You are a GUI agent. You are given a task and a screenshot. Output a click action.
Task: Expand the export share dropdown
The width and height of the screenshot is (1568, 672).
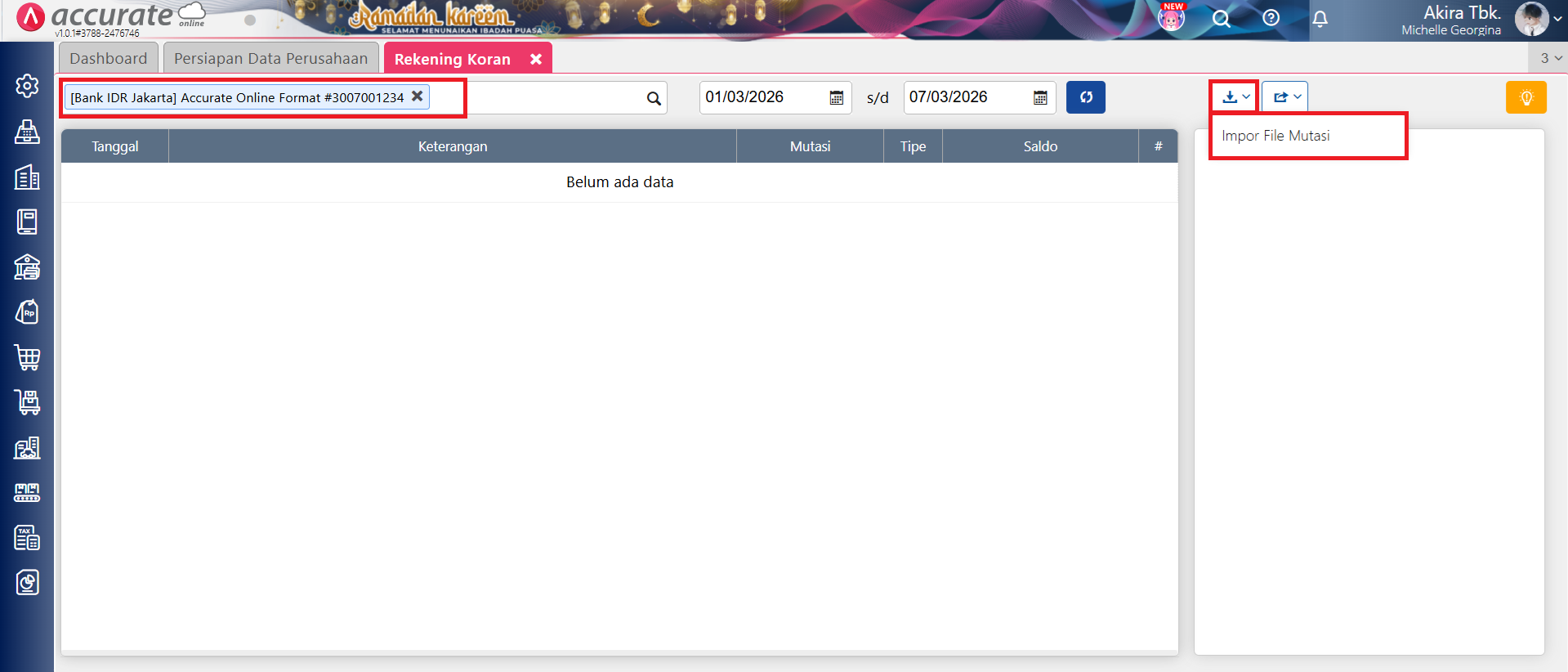click(x=1285, y=97)
